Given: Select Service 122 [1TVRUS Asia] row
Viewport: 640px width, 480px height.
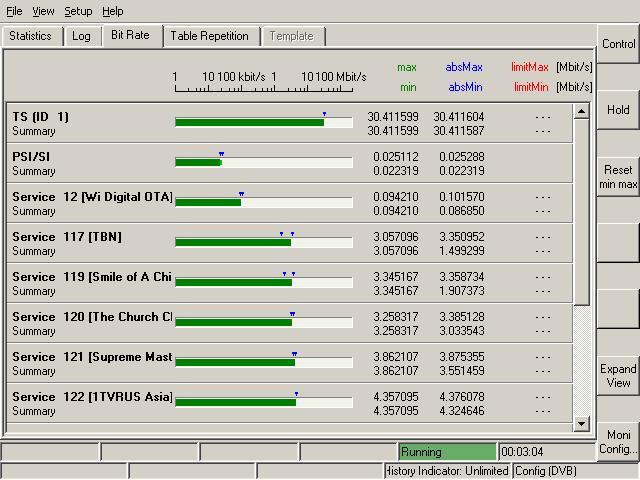Looking at the screenshot, I should 91,403.
